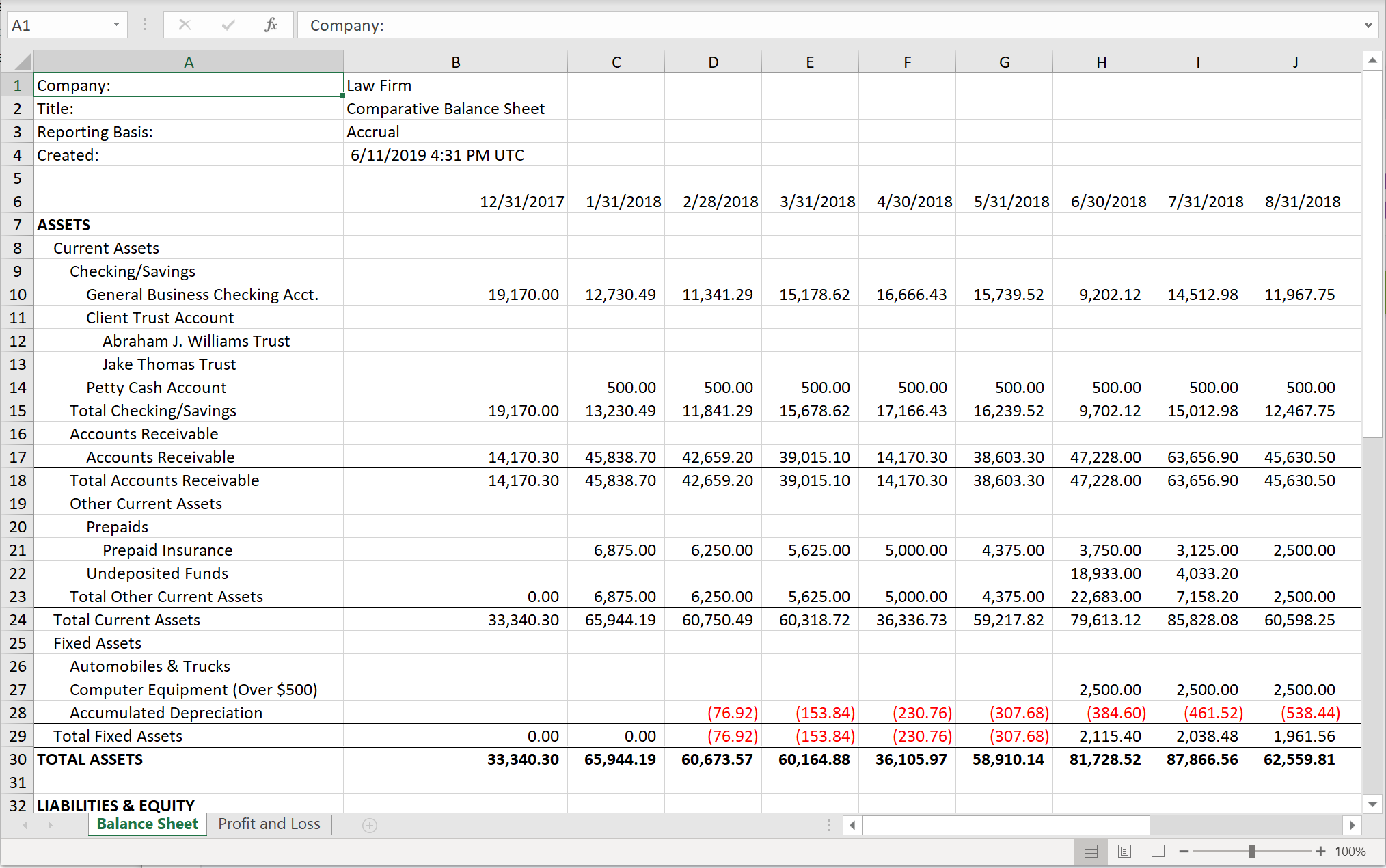Image resolution: width=1386 pixels, height=868 pixels.
Task: Click the sheet tab bar split handle
Action: pos(829,825)
